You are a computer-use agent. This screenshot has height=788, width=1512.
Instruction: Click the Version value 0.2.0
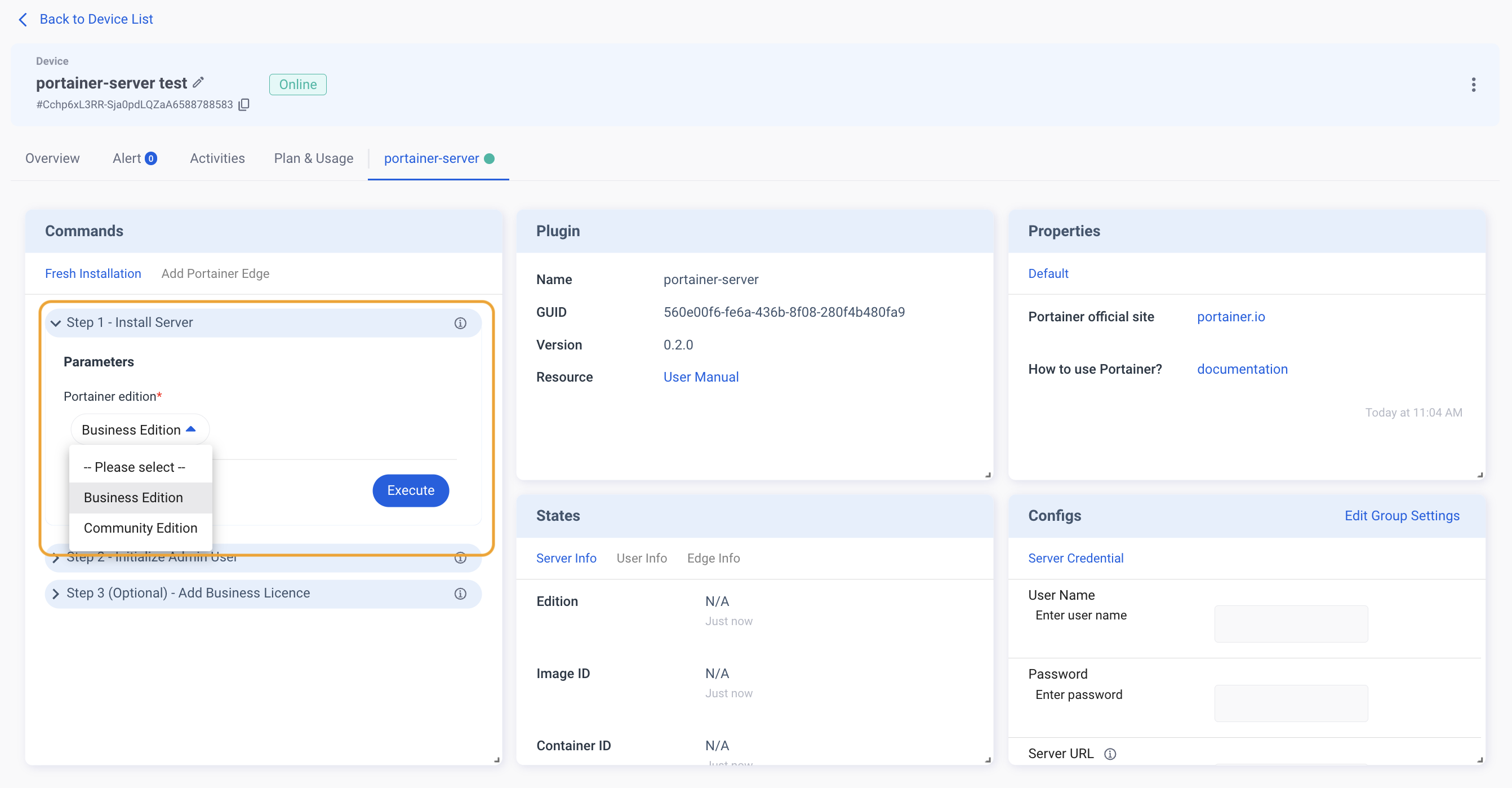(x=678, y=346)
